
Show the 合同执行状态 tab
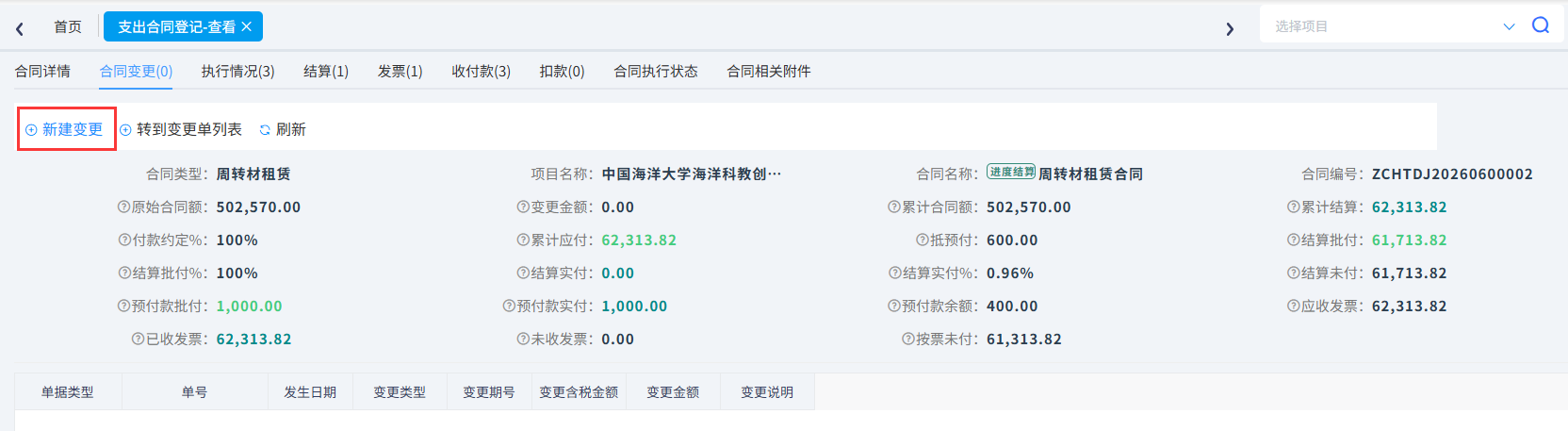coord(656,71)
